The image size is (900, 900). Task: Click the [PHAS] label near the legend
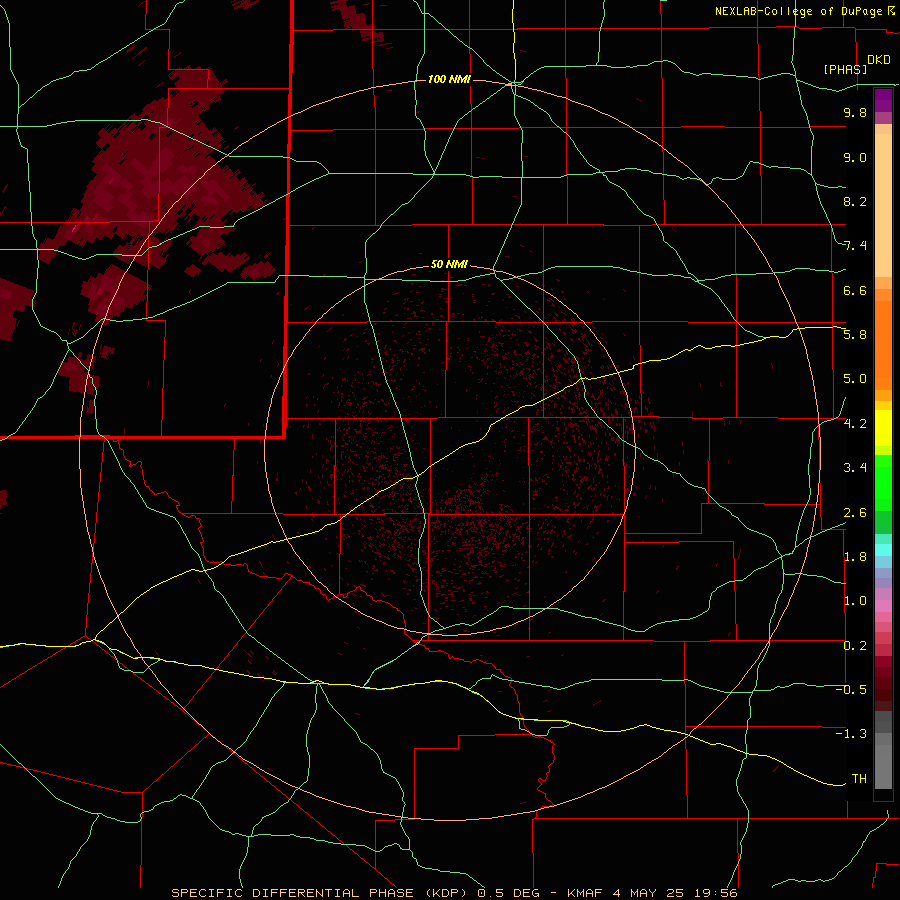(x=845, y=69)
